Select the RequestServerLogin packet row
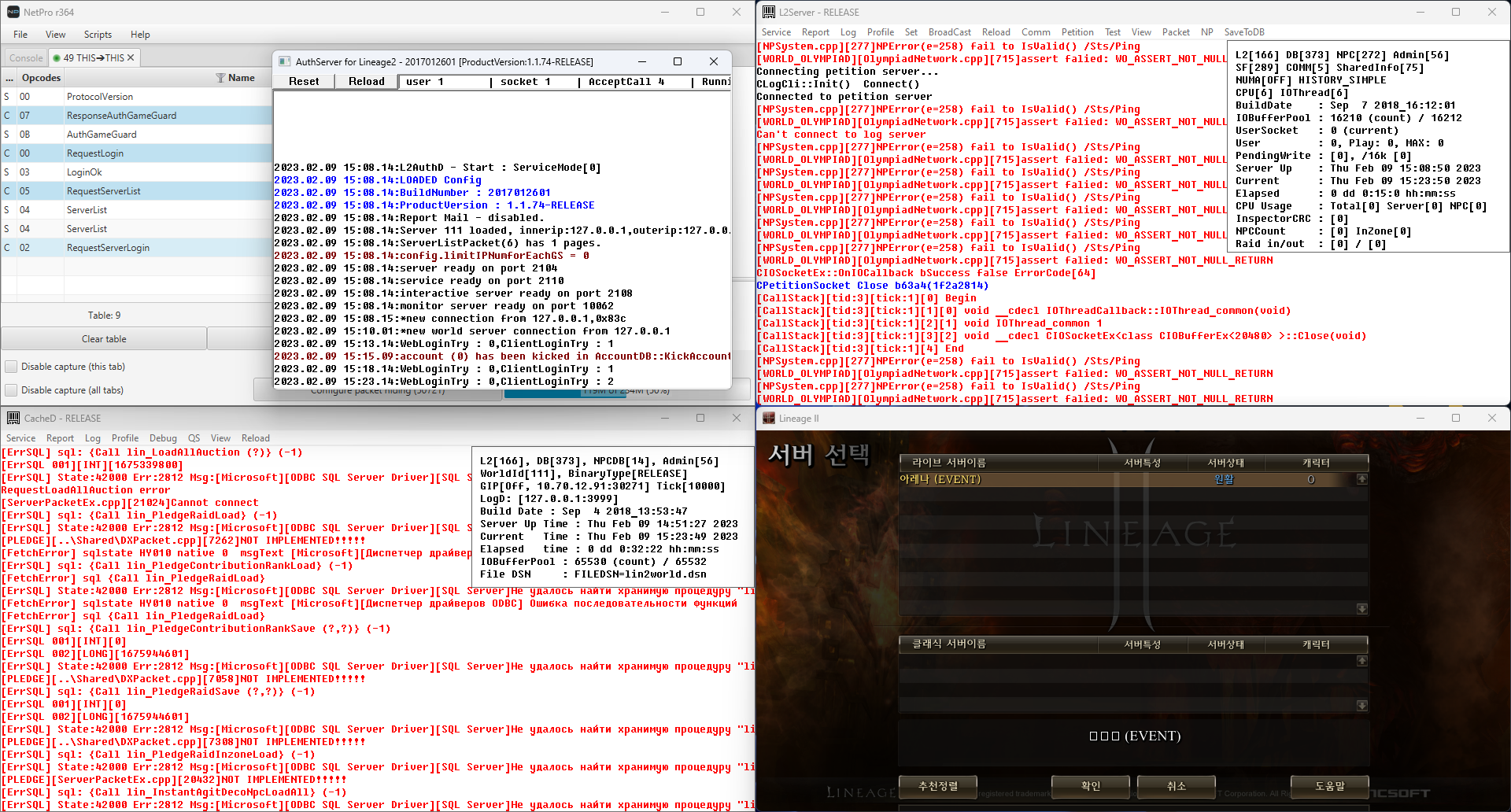This screenshot has width=1511, height=812. point(137,248)
